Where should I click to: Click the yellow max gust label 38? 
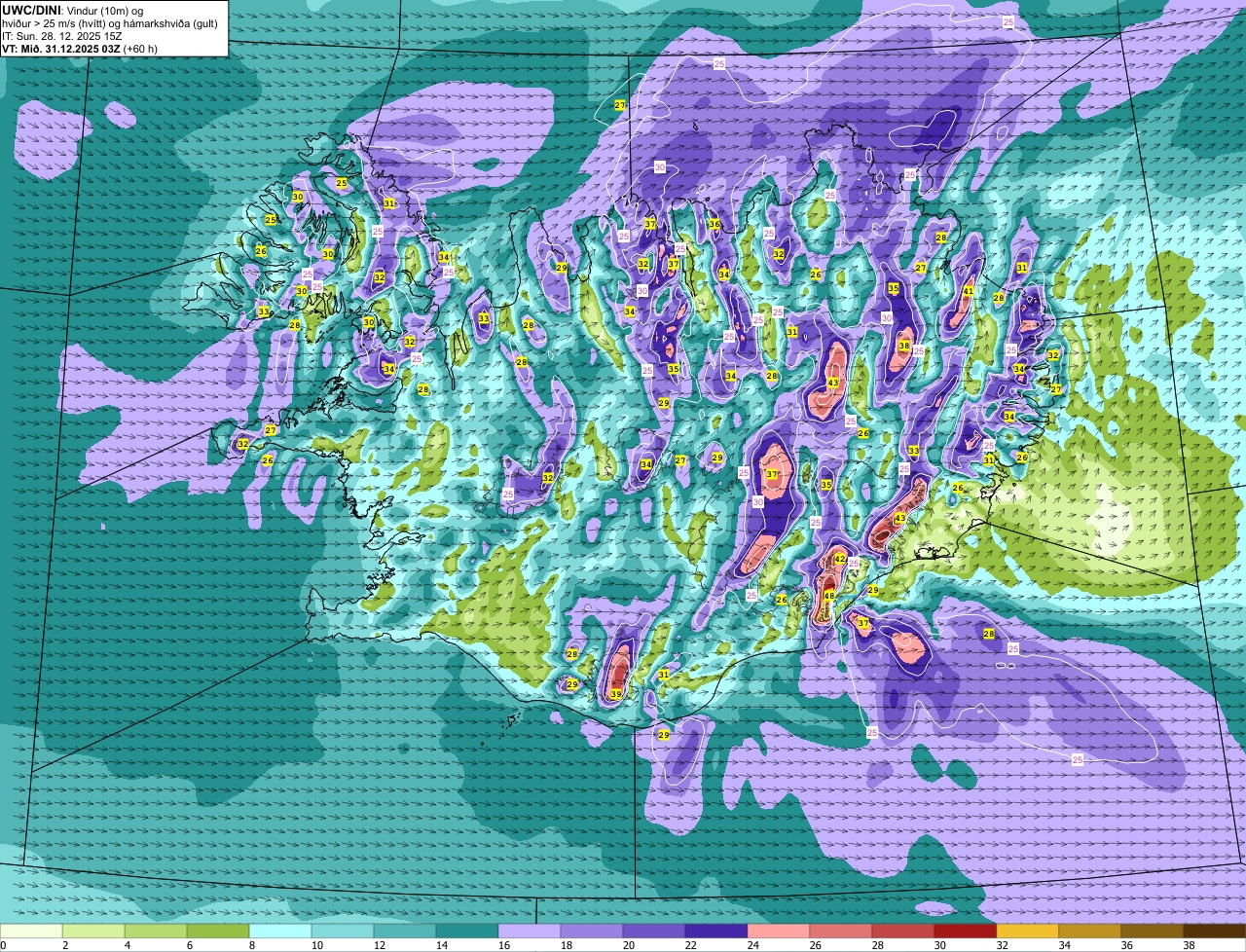[904, 346]
